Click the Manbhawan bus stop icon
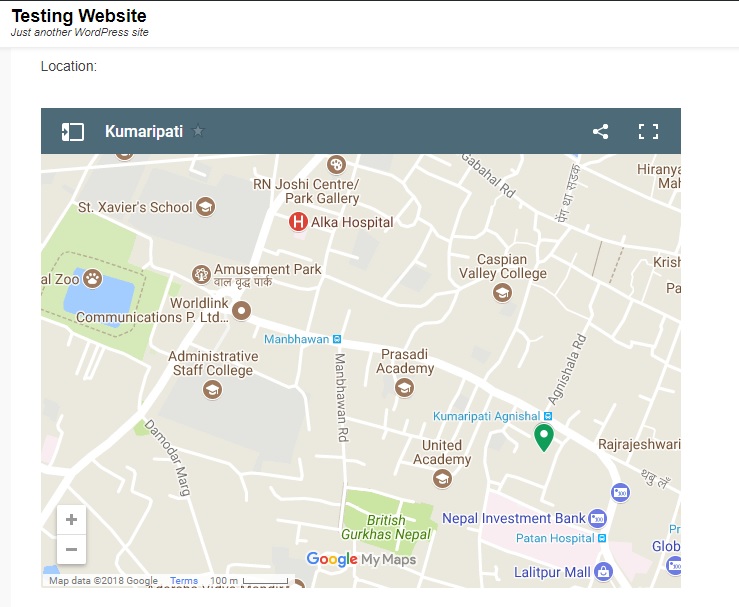Screen dimensions: 739x607 pos(337,339)
